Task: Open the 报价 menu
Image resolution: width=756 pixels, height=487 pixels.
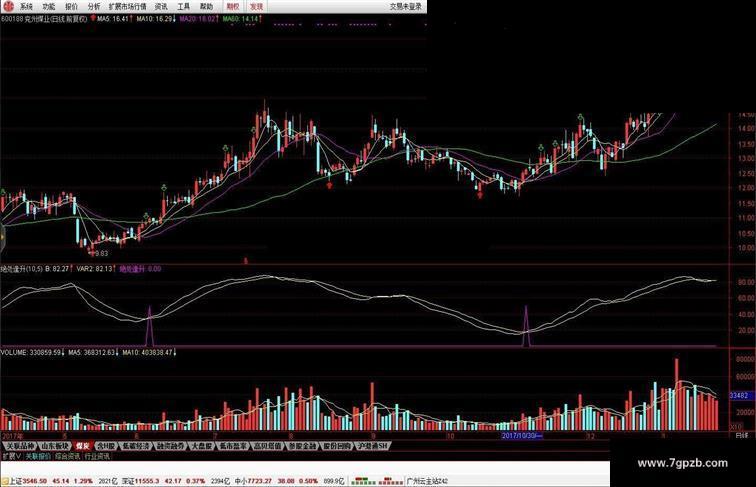Action: pyautogui.click(x=71, y=7)
